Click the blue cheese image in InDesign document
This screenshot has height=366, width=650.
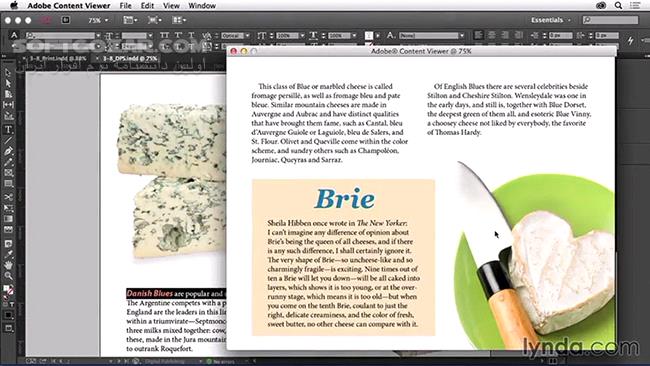coord(172,182)
